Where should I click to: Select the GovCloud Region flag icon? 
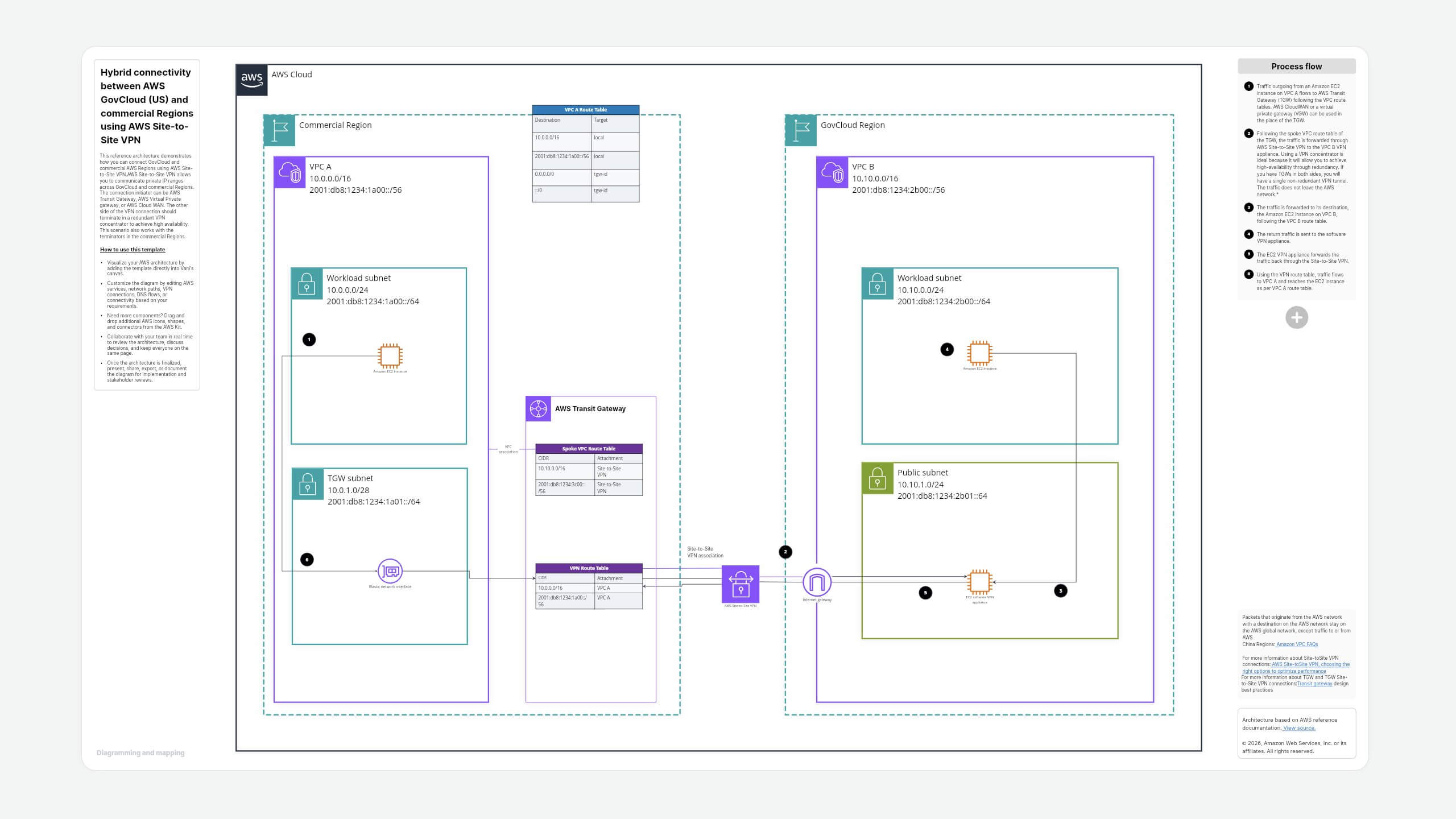801,130
